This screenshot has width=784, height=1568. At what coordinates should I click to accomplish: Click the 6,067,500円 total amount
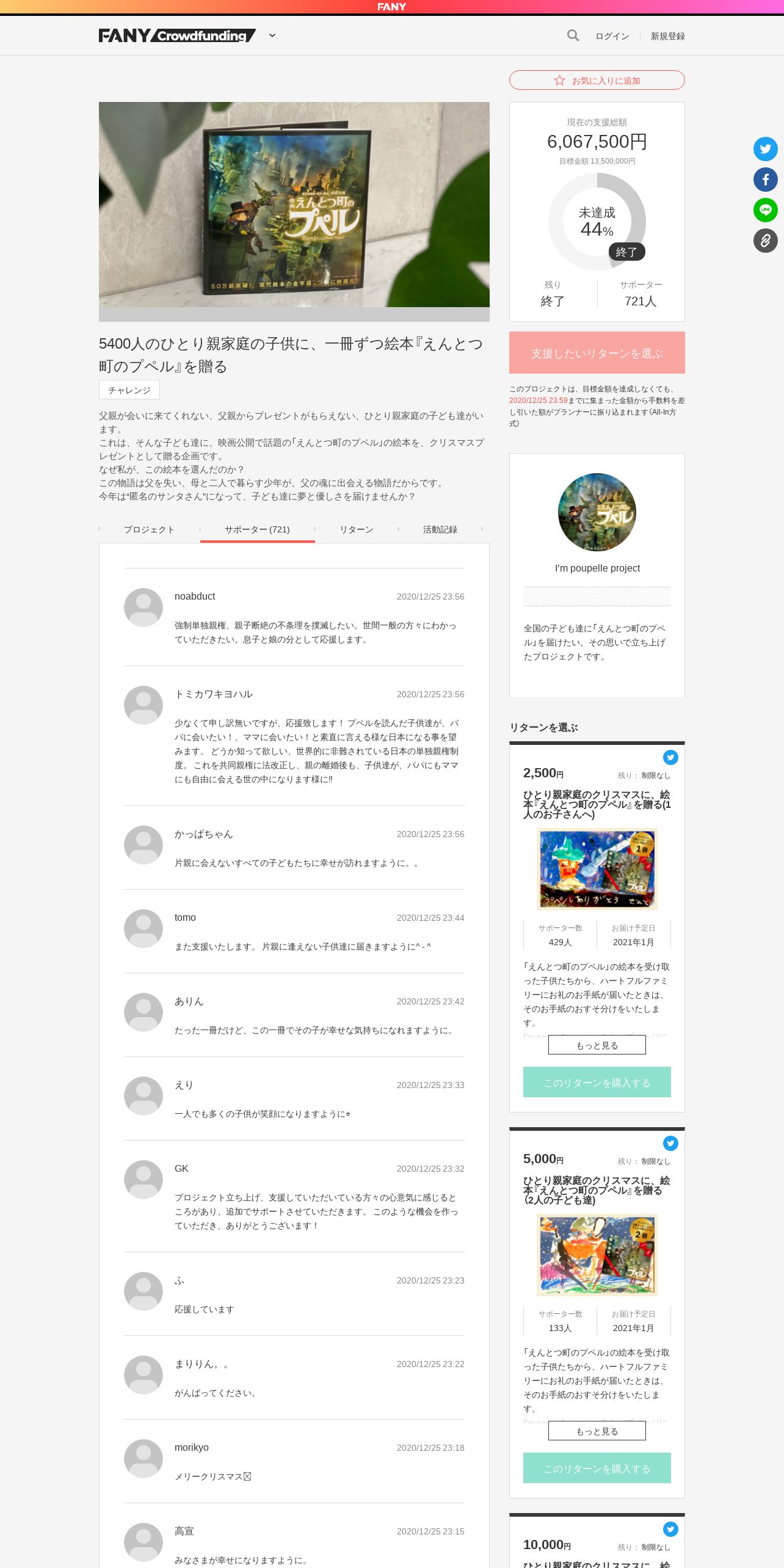(x=597, y=142)
